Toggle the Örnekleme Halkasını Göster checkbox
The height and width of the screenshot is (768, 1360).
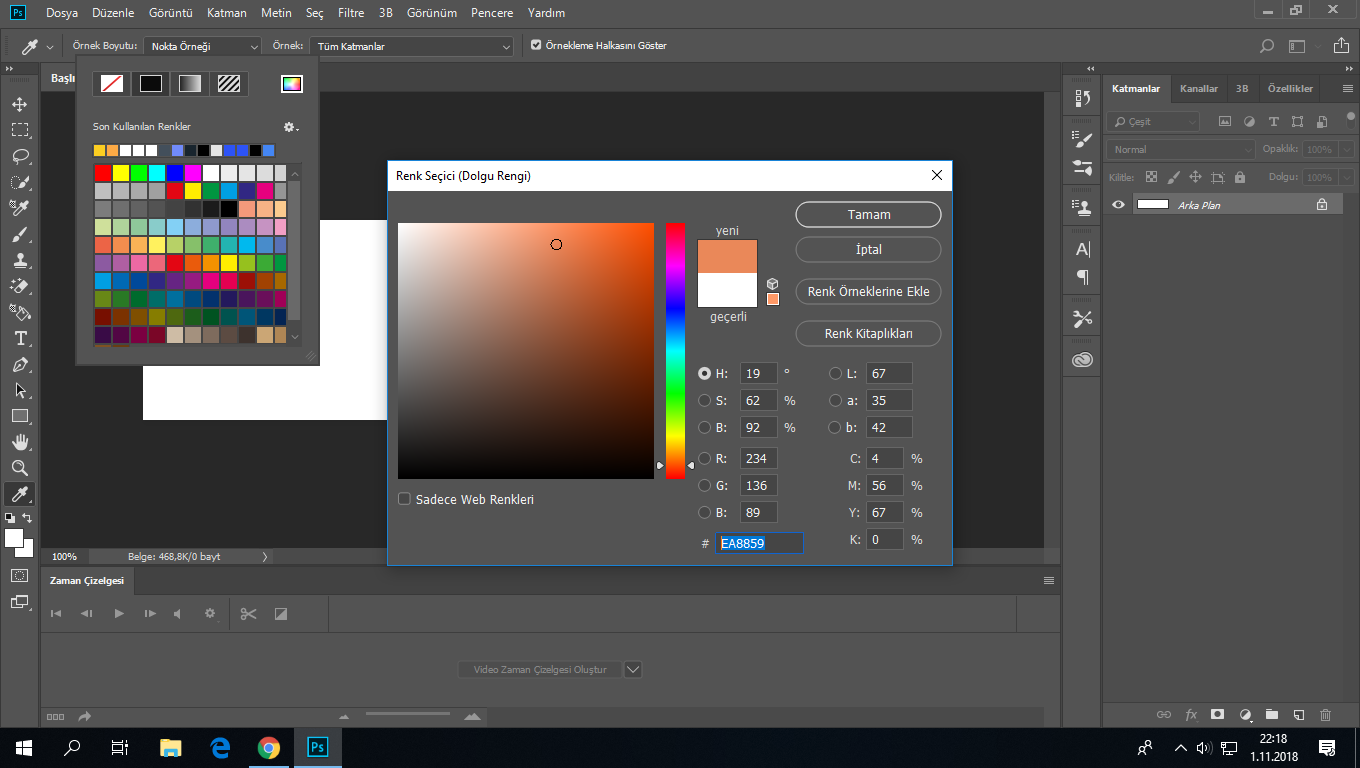click(536, 45)
